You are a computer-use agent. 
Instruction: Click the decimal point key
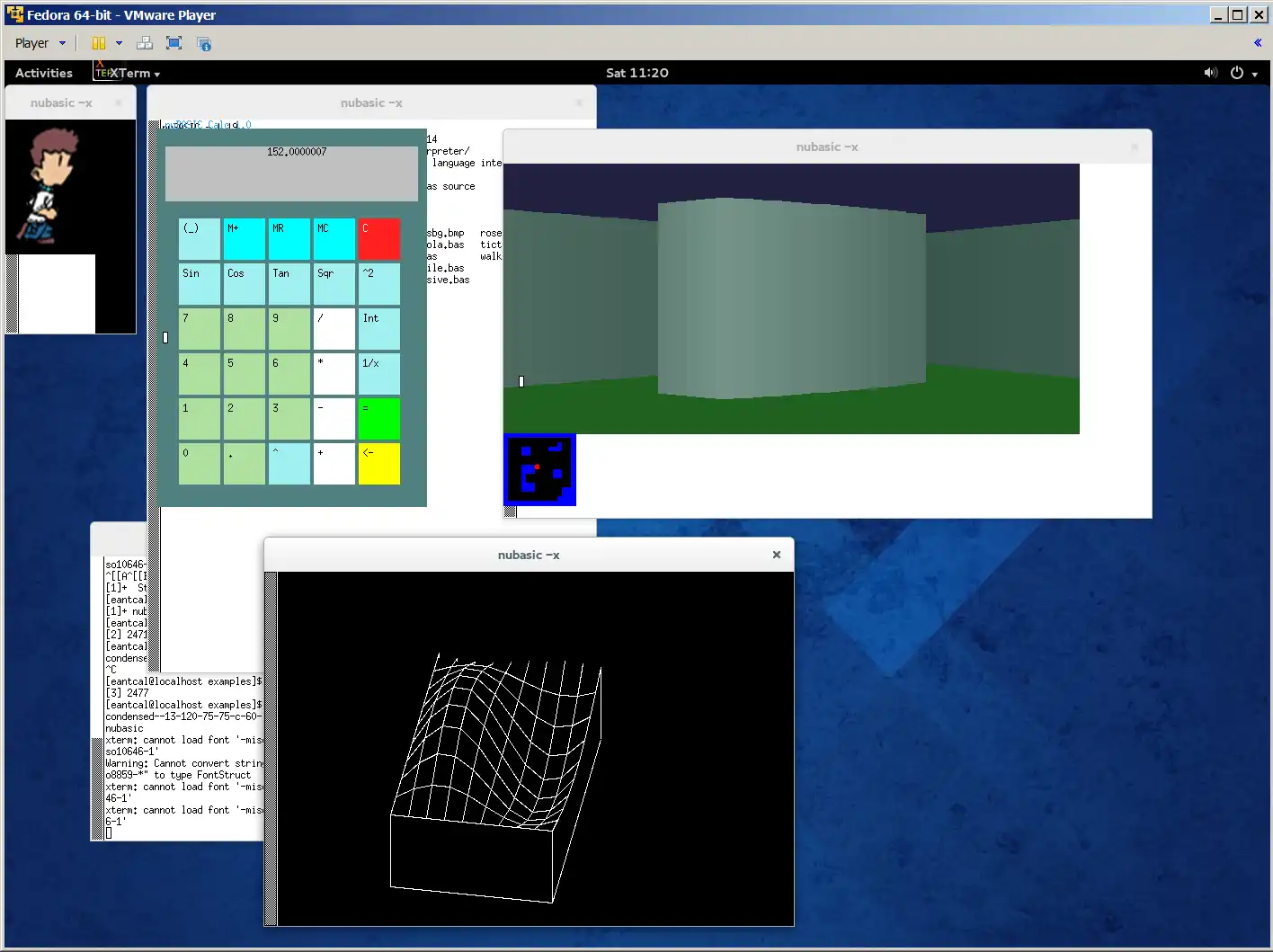point(245,464)
